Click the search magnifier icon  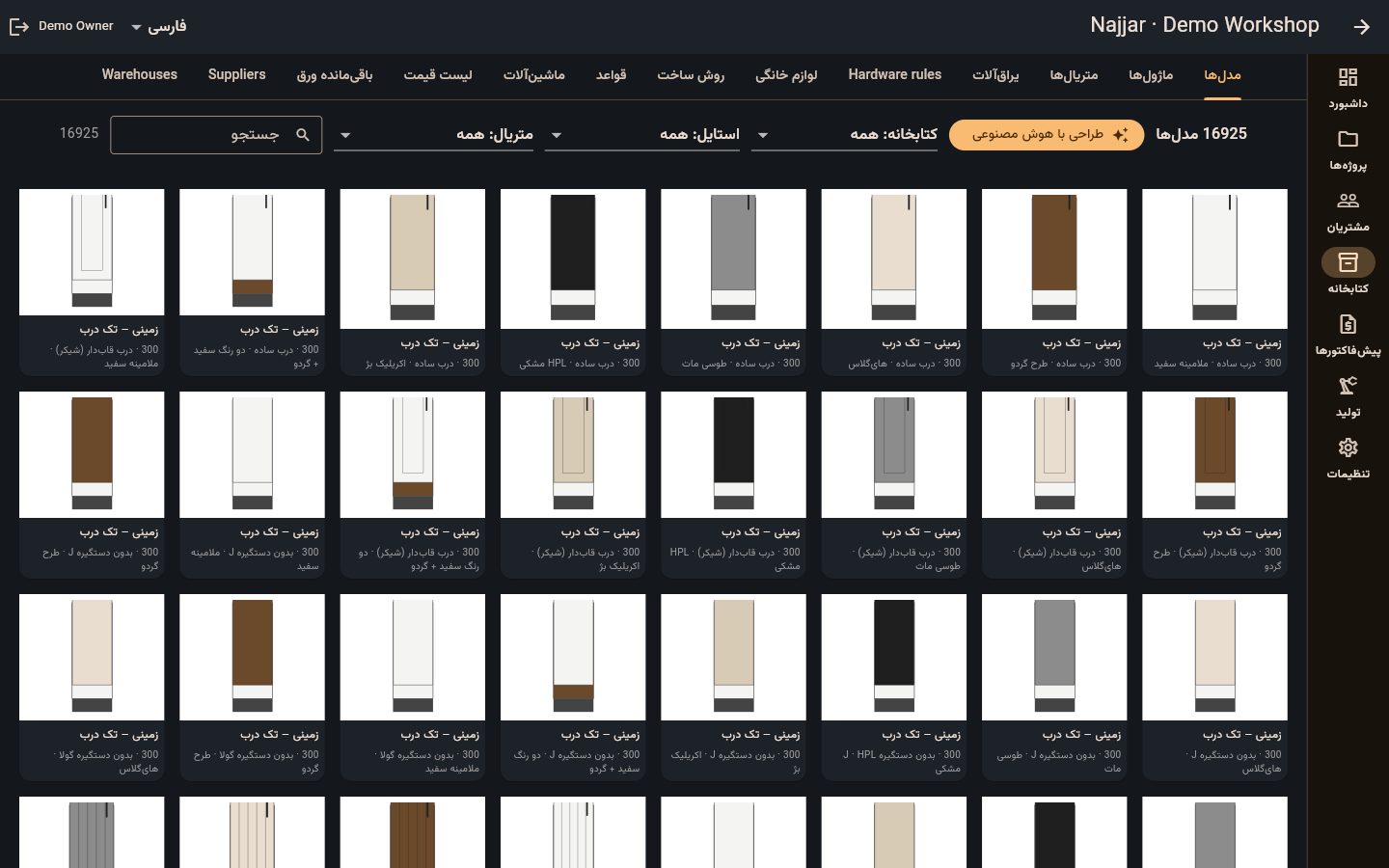pos(303,135)
